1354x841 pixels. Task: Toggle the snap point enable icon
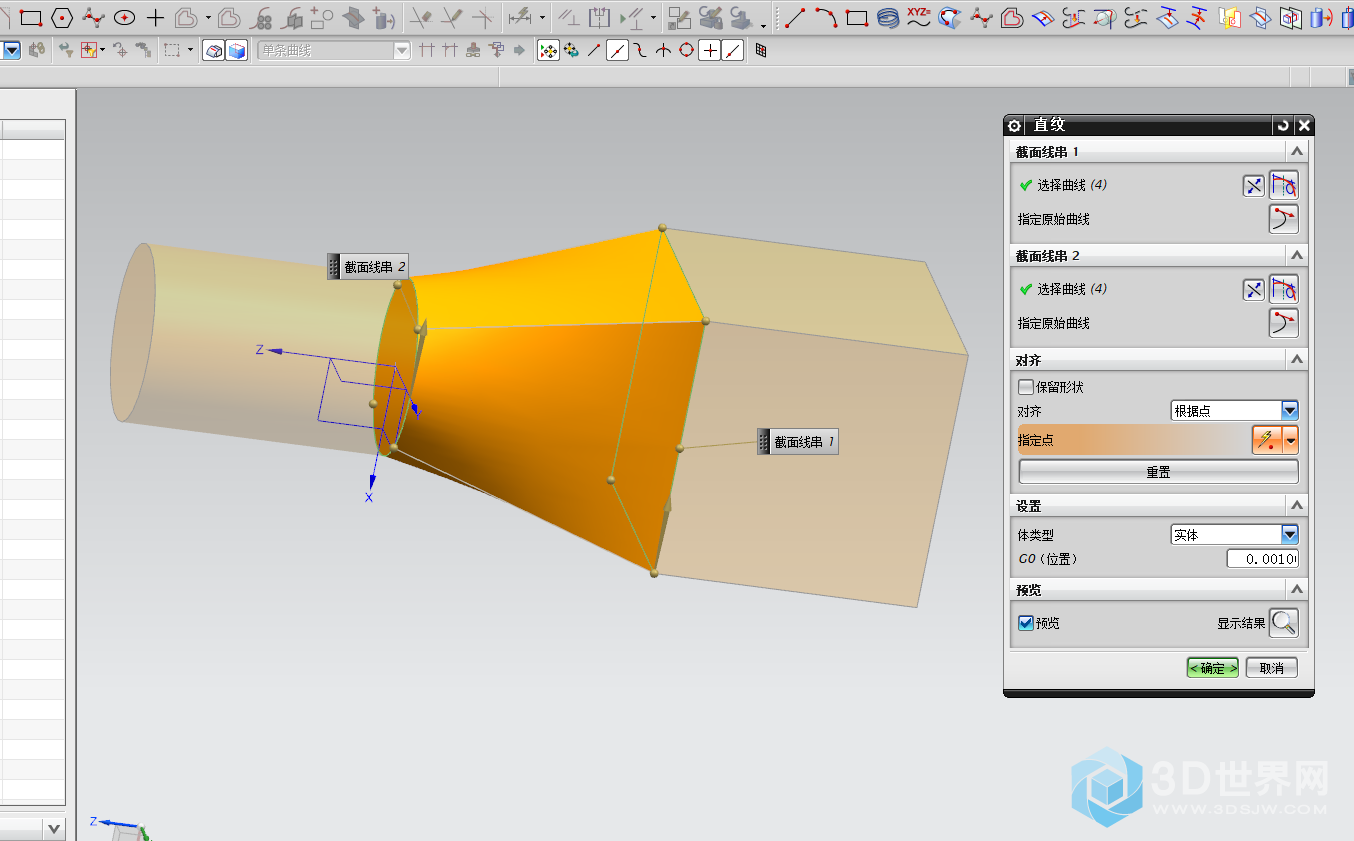coord(548,50)
